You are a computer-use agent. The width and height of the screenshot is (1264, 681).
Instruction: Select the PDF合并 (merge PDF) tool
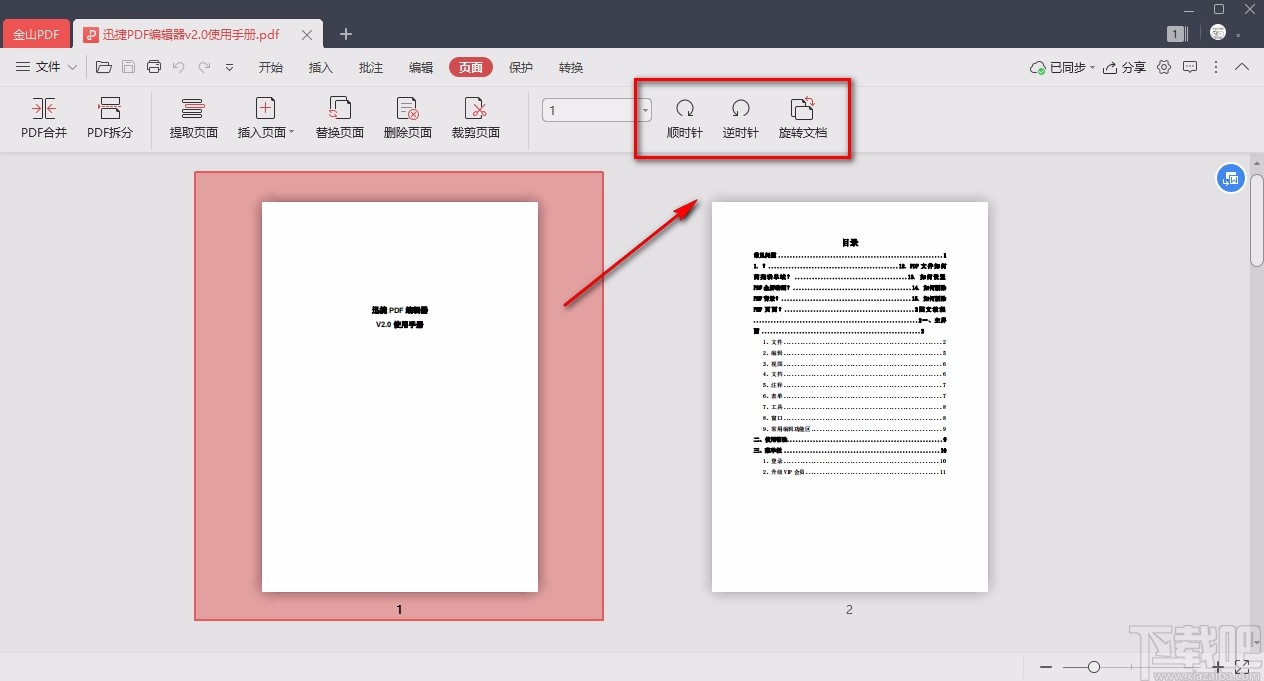(x=43, y=117)
